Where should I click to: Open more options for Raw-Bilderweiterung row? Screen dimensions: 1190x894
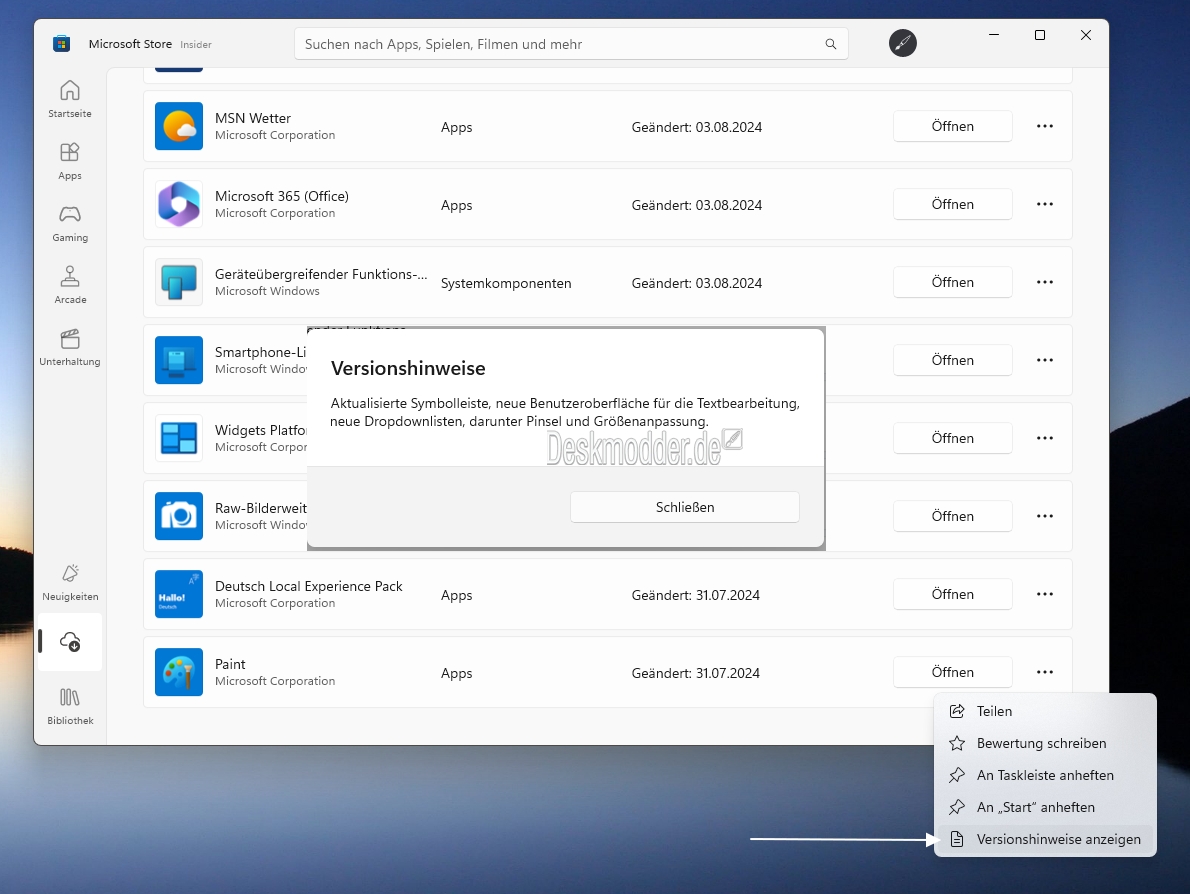pyautogui.click(x=1045, y=516)
